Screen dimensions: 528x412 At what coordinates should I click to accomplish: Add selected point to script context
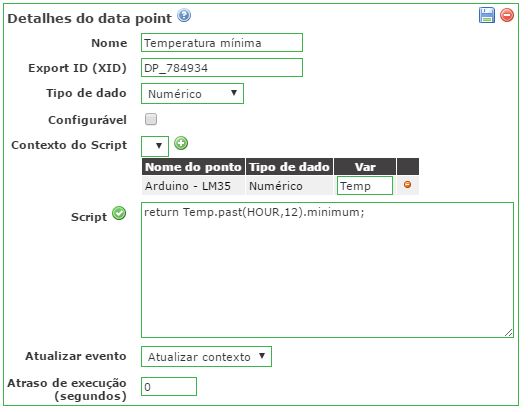click(x=181, y=143)
